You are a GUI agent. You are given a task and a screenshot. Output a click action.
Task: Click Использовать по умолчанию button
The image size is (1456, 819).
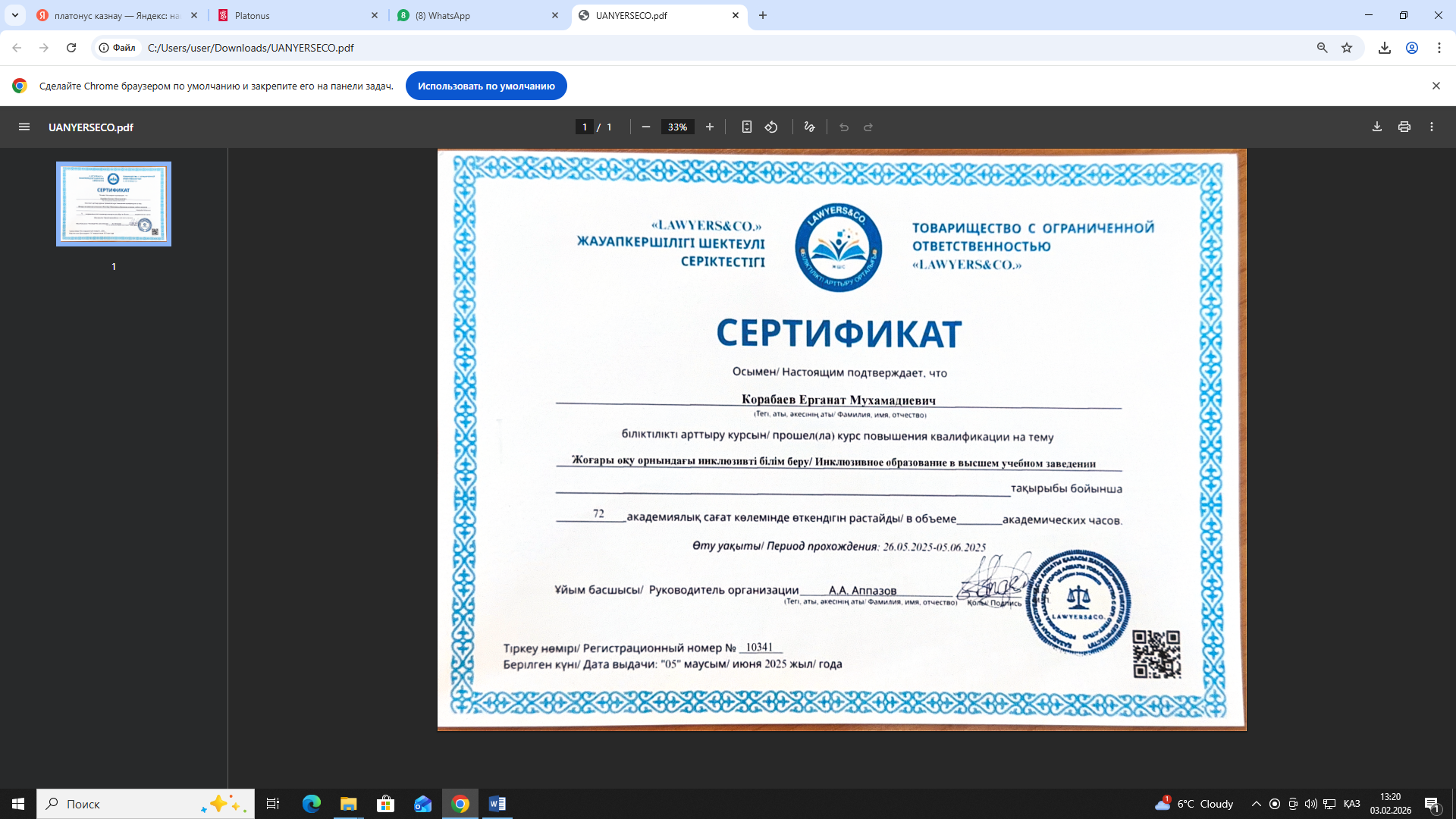point(486,86)
